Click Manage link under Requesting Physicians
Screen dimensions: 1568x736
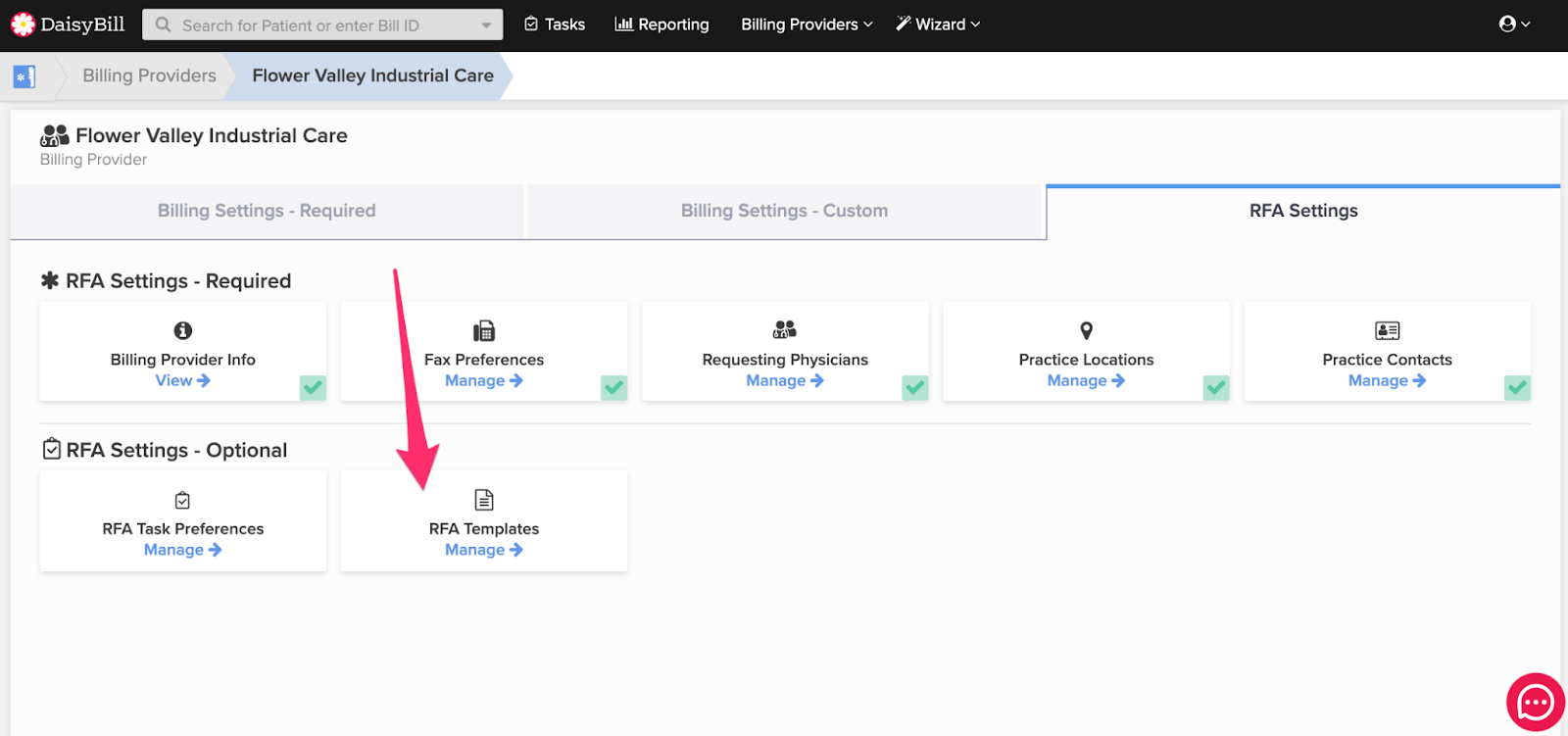(x=785, y=380)
